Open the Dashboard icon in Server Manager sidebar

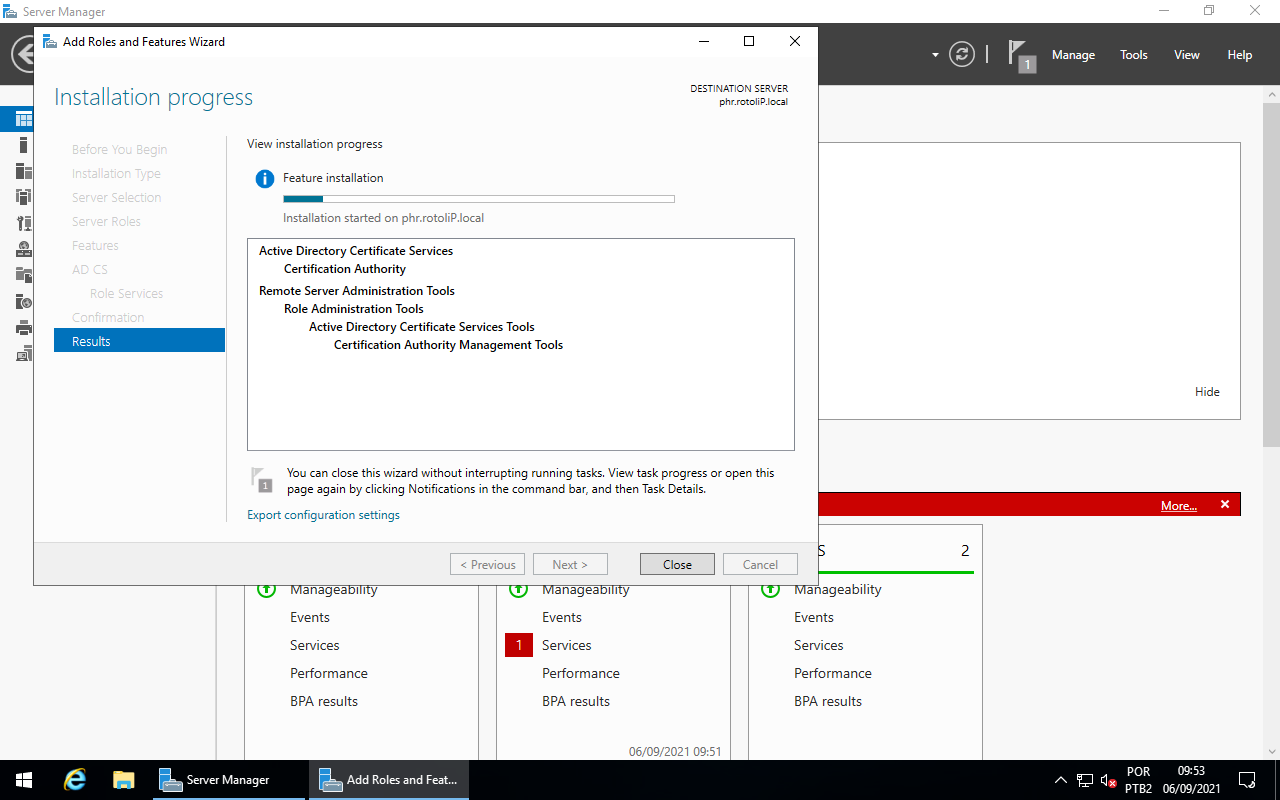pyautogui.click(x=22, y=118)
